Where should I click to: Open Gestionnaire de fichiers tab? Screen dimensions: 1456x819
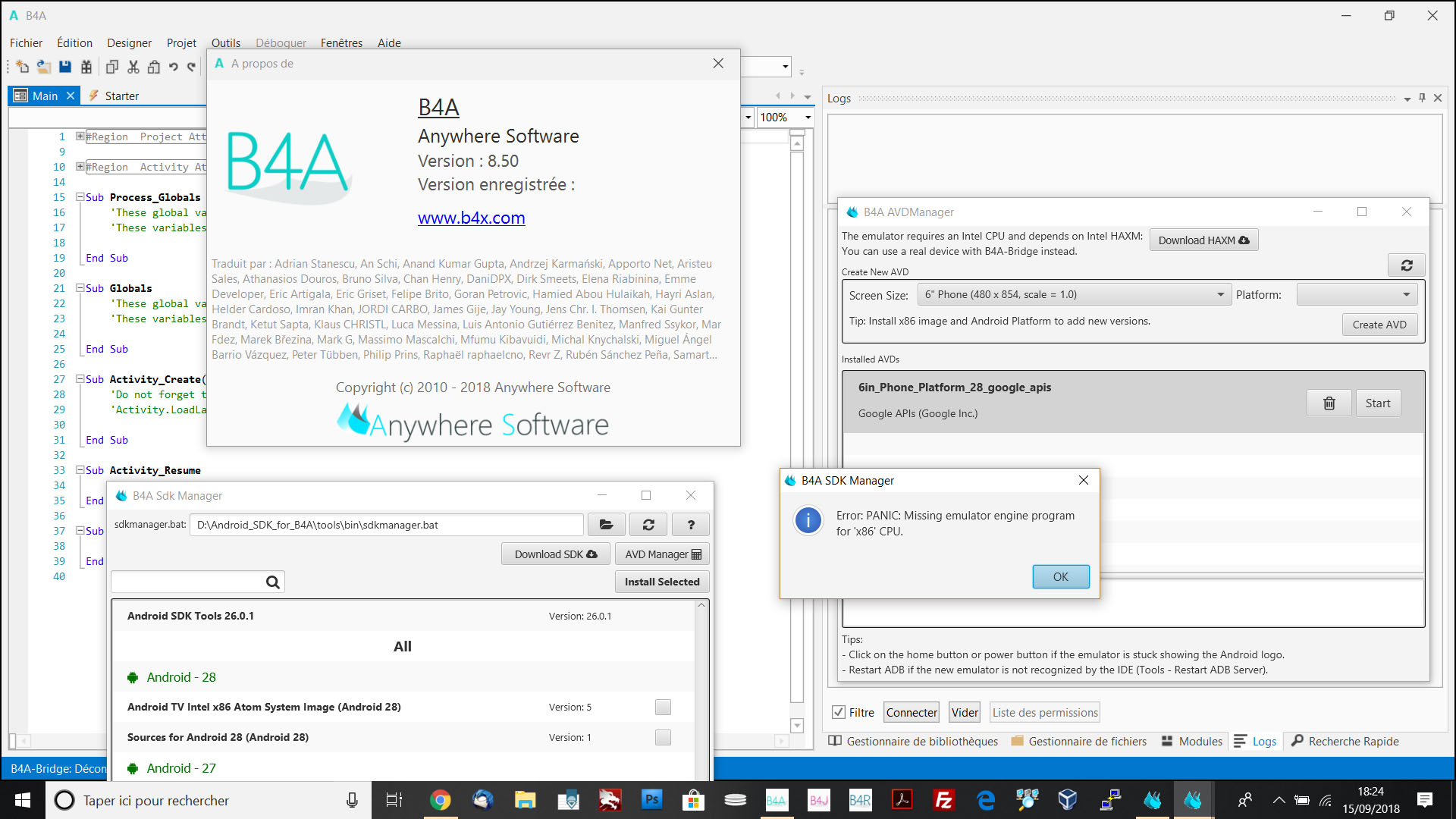[x=1079, y=741]
